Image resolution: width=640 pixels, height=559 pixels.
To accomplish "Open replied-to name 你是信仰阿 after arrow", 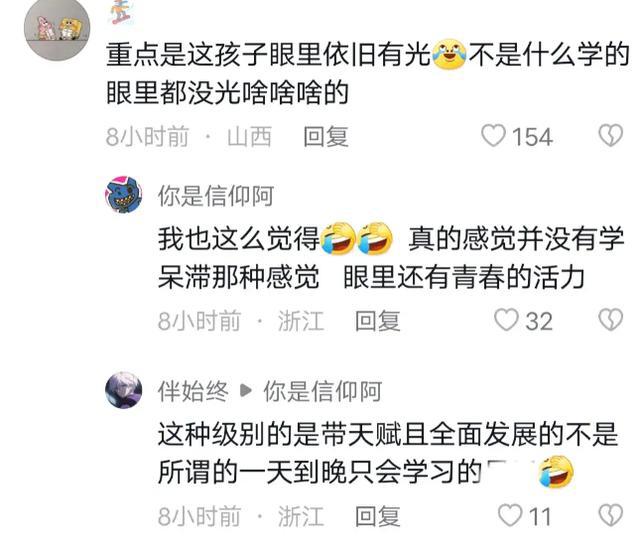I will coord(322,391).
